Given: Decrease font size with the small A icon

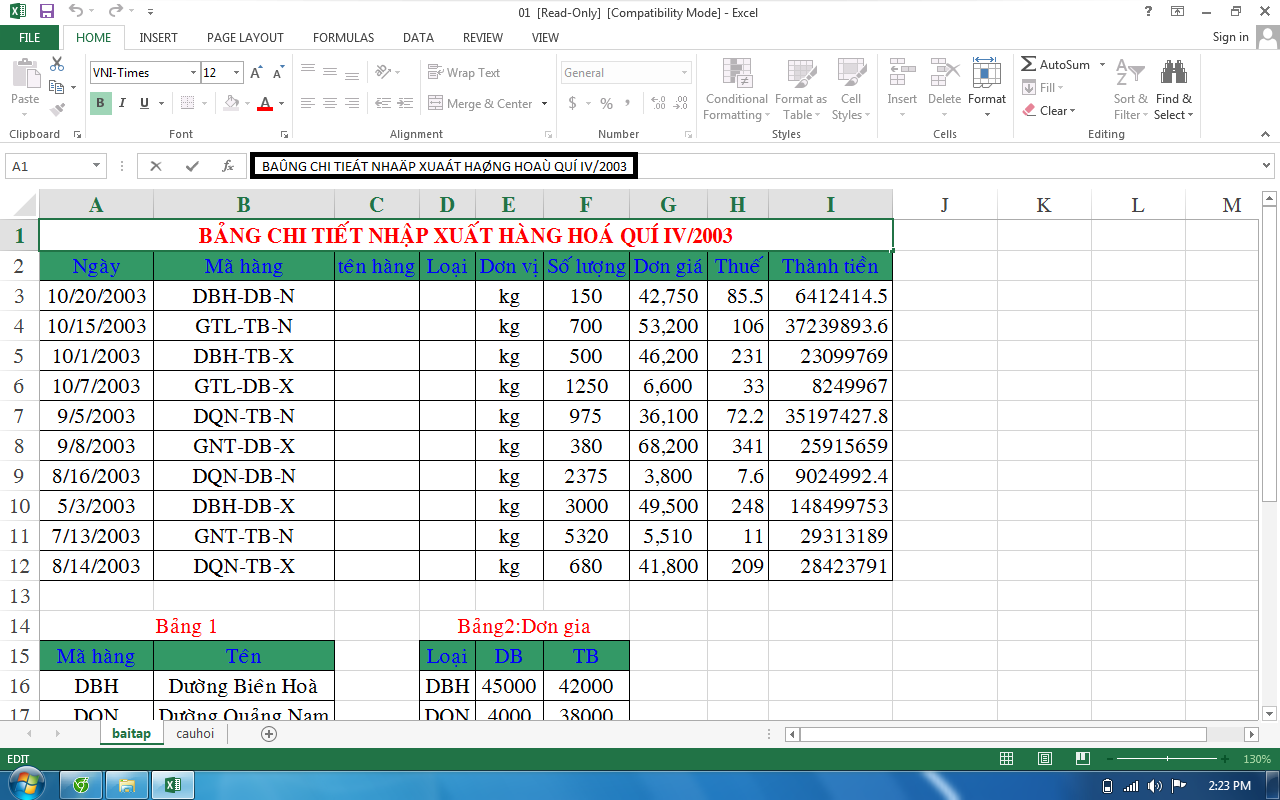Looking at the screenshot, I should click(279, 73).
